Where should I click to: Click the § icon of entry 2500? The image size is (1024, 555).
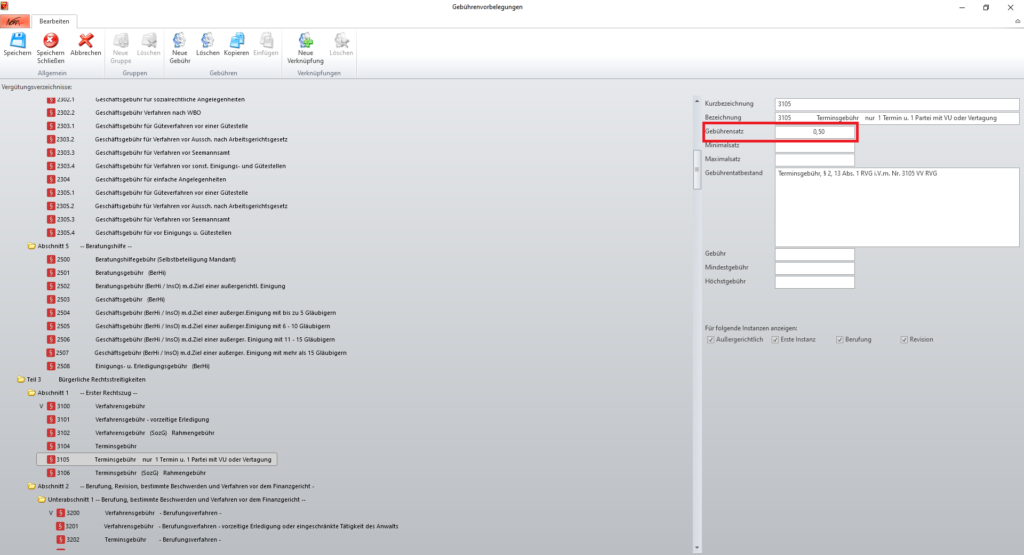coord(51,259)
